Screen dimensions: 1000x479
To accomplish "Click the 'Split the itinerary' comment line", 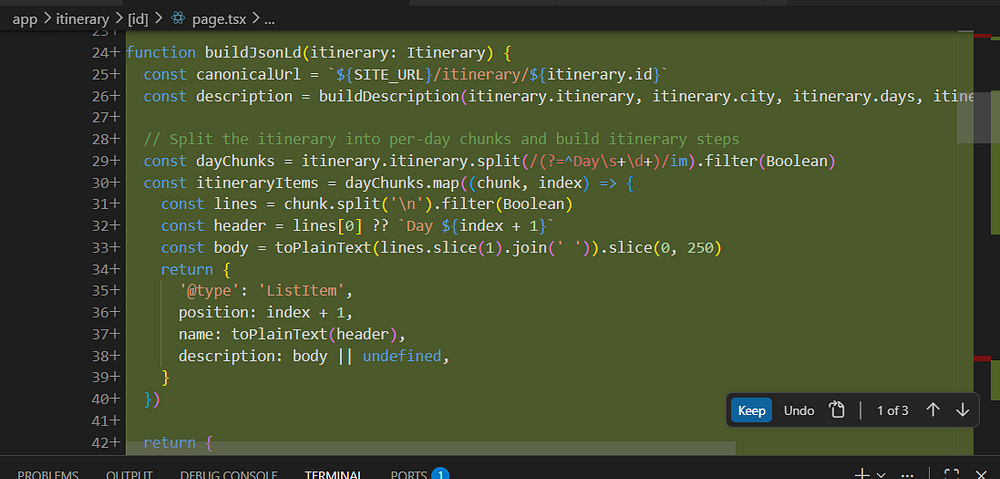I will pos(441,139).
